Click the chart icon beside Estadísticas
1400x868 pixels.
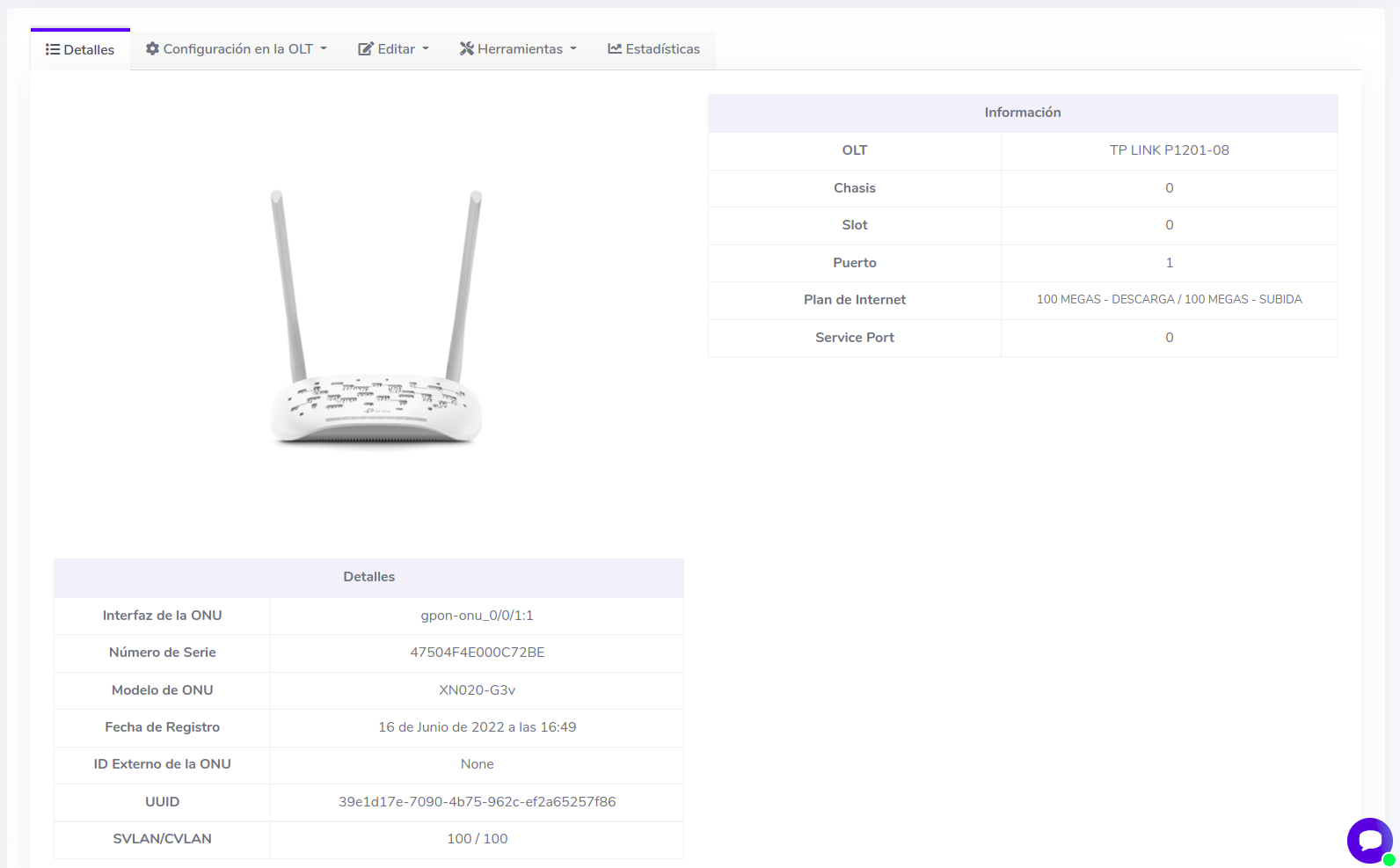(615, 49)
